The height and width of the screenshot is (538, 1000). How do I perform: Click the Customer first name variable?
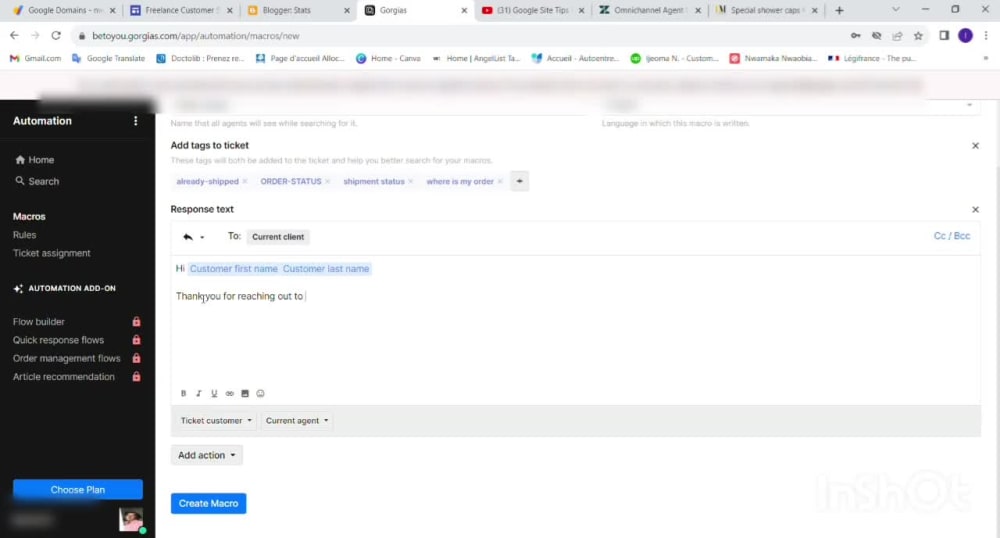233,269
